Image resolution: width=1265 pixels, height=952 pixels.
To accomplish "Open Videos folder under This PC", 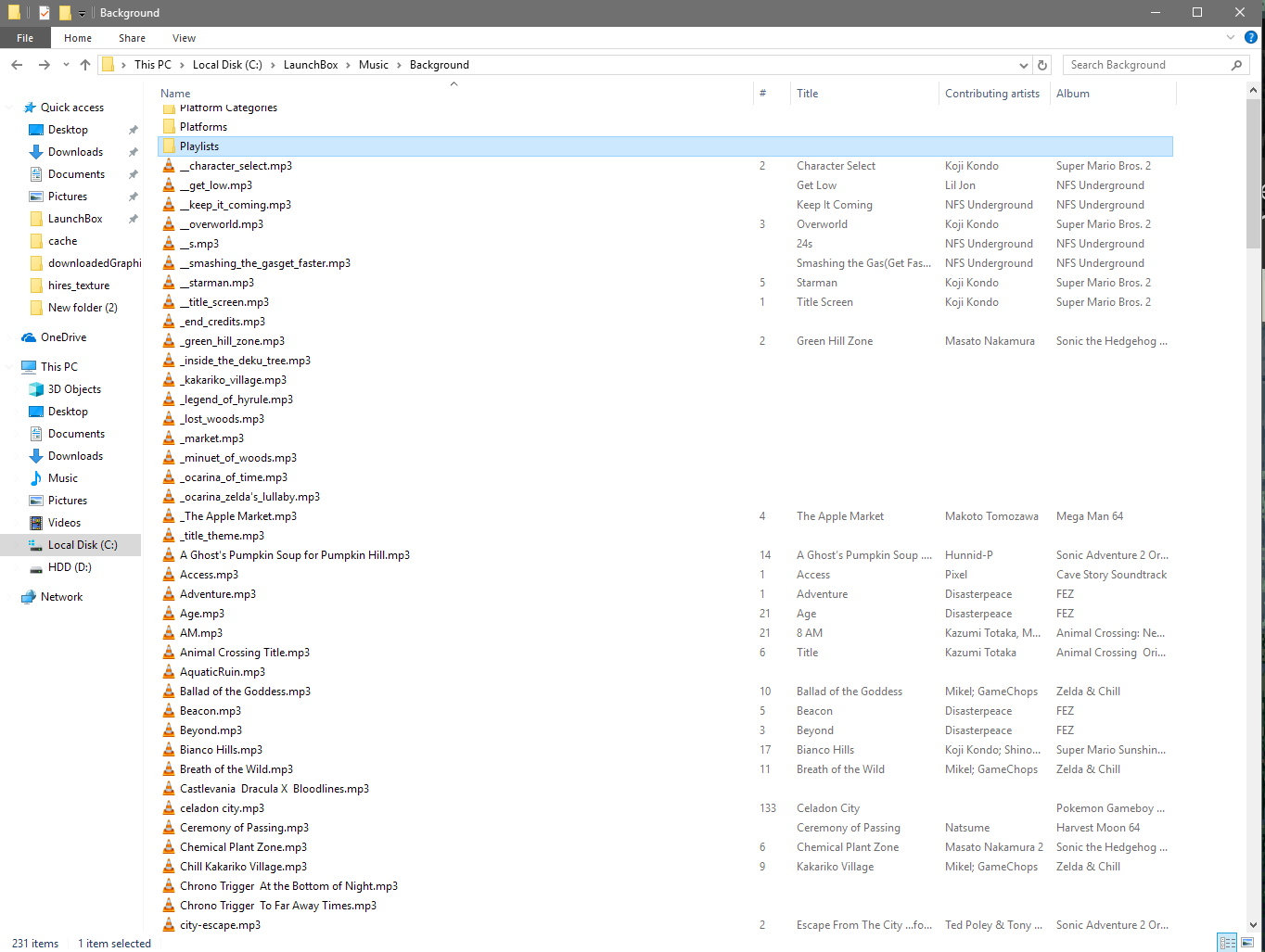I will (x=64, y=523).
